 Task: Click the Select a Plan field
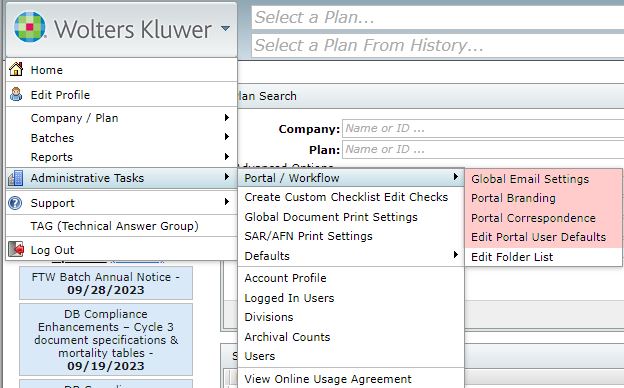[x=438, y=18]
